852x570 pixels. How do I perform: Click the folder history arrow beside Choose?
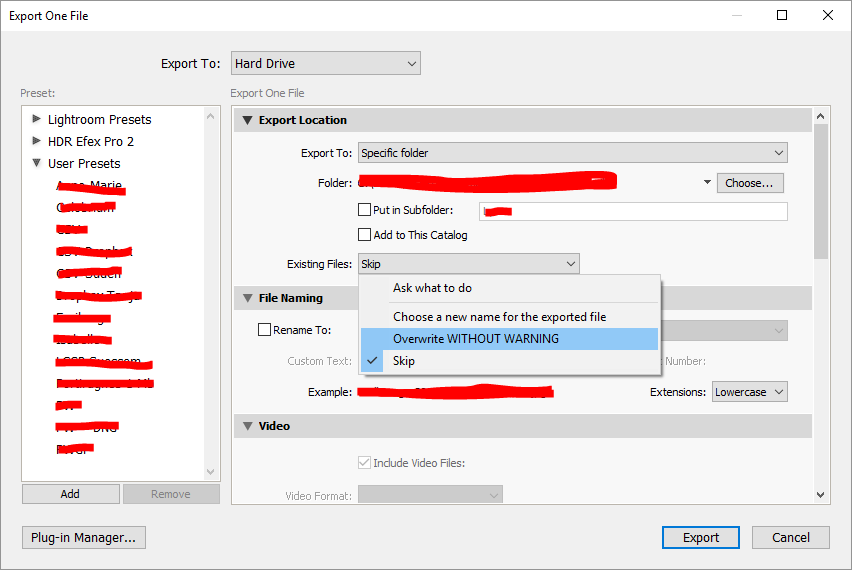(x=707, y=183)
